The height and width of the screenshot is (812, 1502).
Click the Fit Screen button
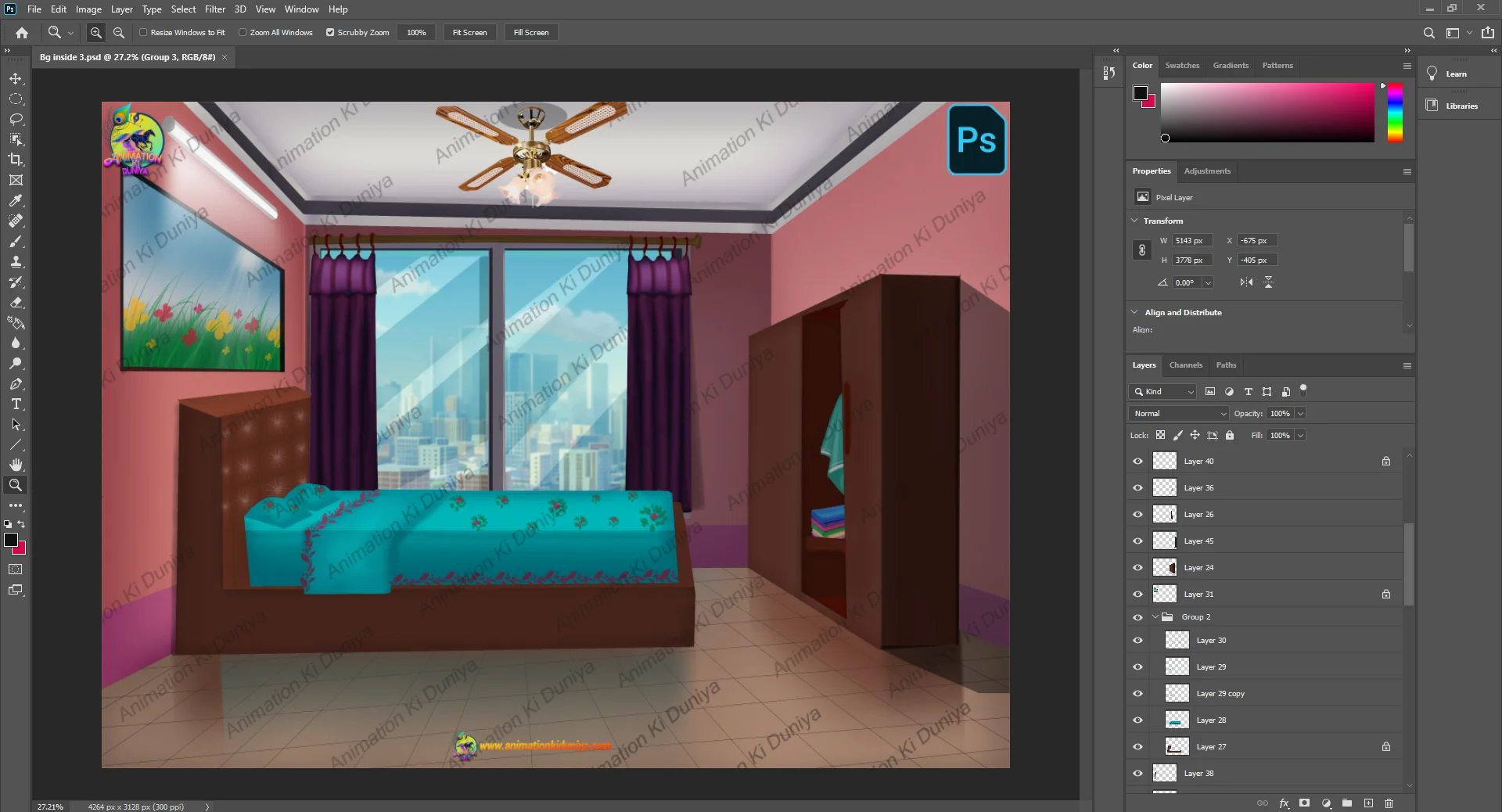[x=469, y=33]
